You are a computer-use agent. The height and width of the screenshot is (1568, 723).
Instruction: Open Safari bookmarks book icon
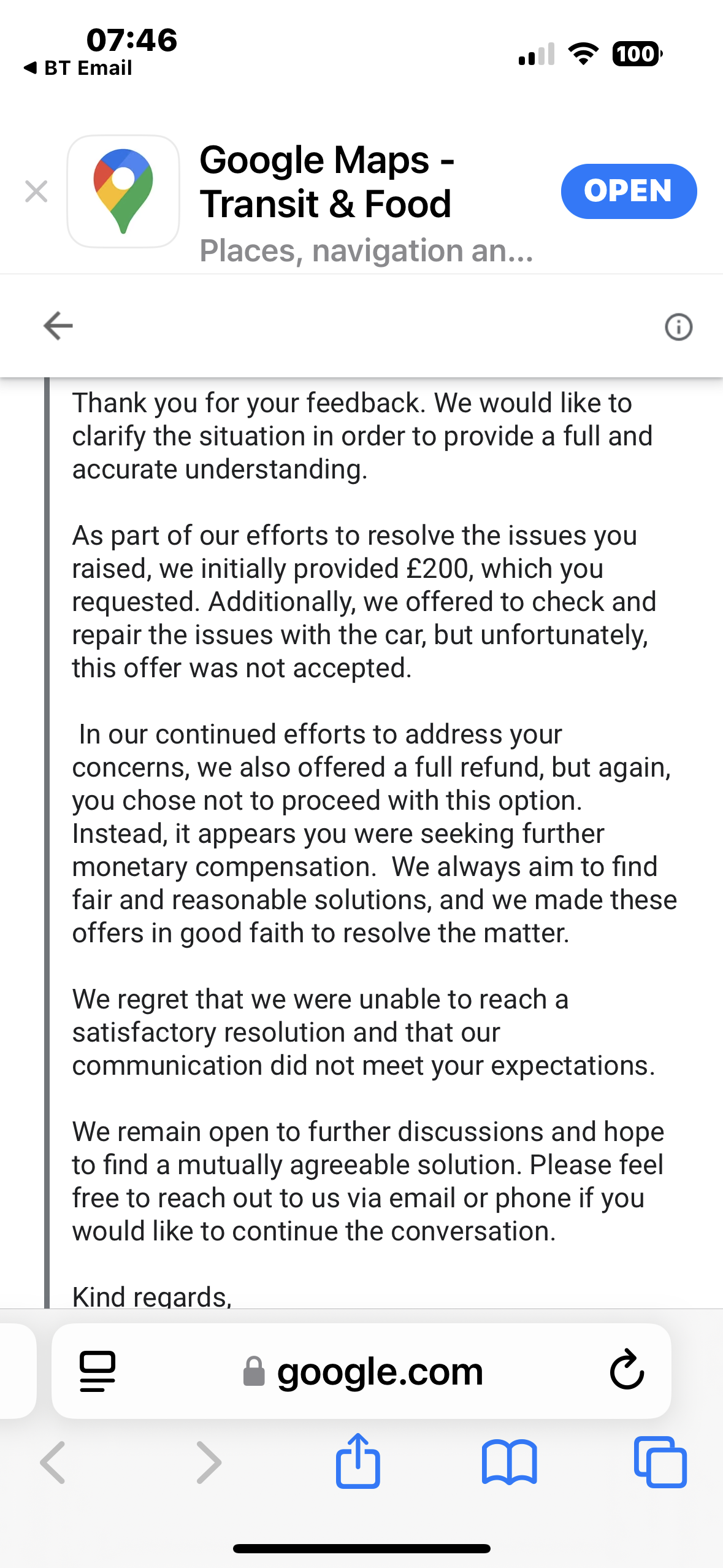pyautogui.click(x=509, y=1462)
